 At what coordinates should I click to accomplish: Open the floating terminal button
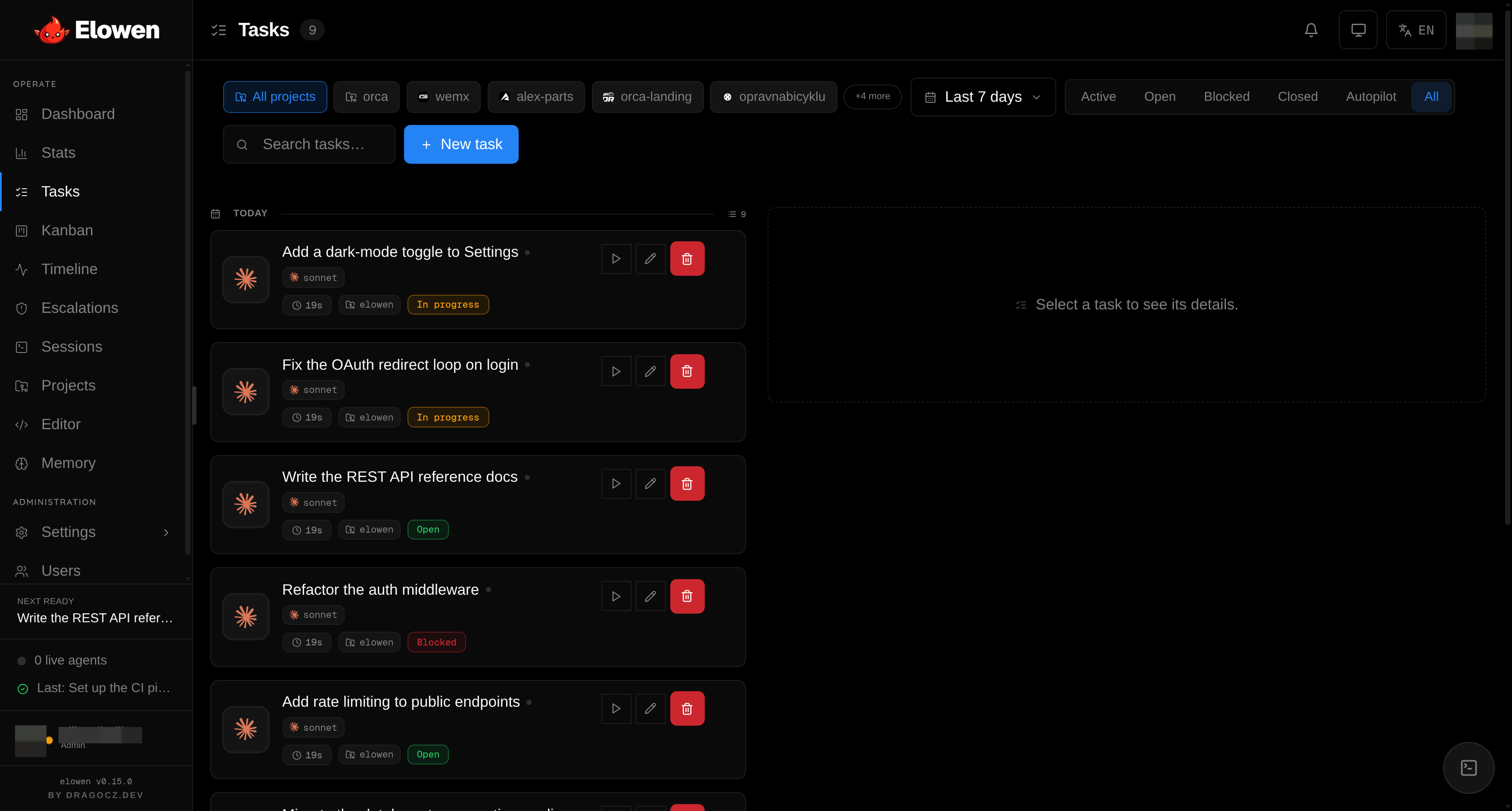[x=1468, y=767]
